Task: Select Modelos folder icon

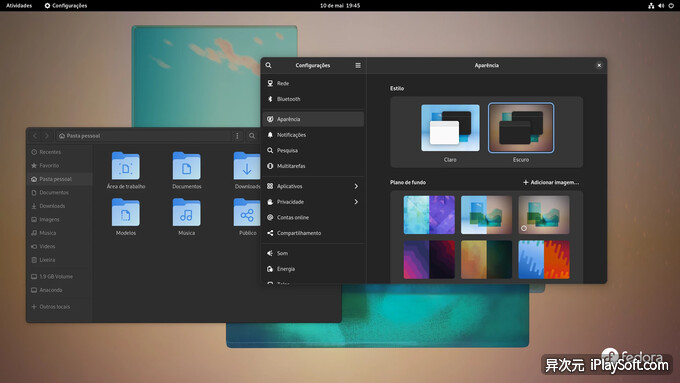Action: 126,212
